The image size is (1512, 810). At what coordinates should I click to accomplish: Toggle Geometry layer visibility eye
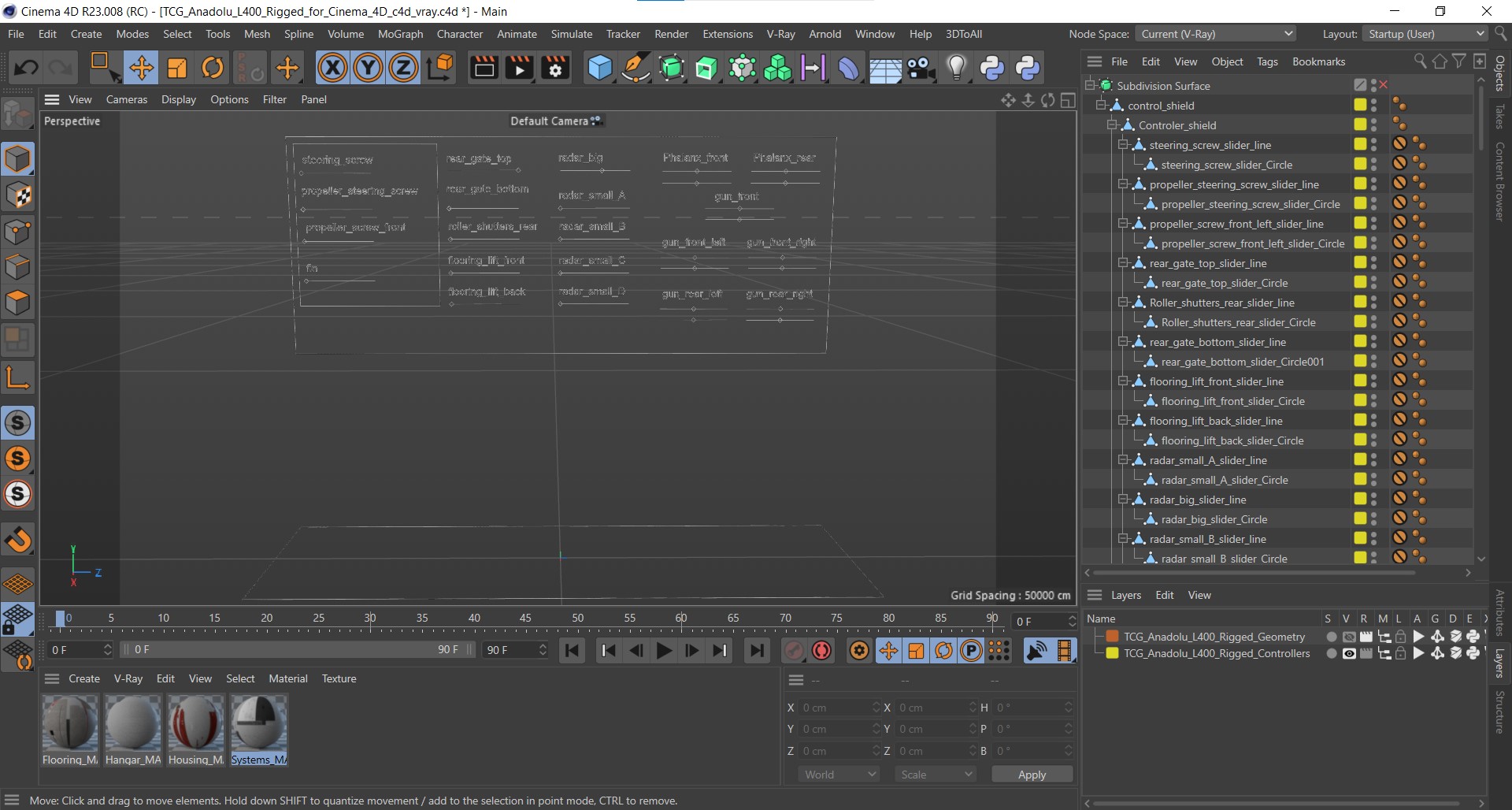1348,637
